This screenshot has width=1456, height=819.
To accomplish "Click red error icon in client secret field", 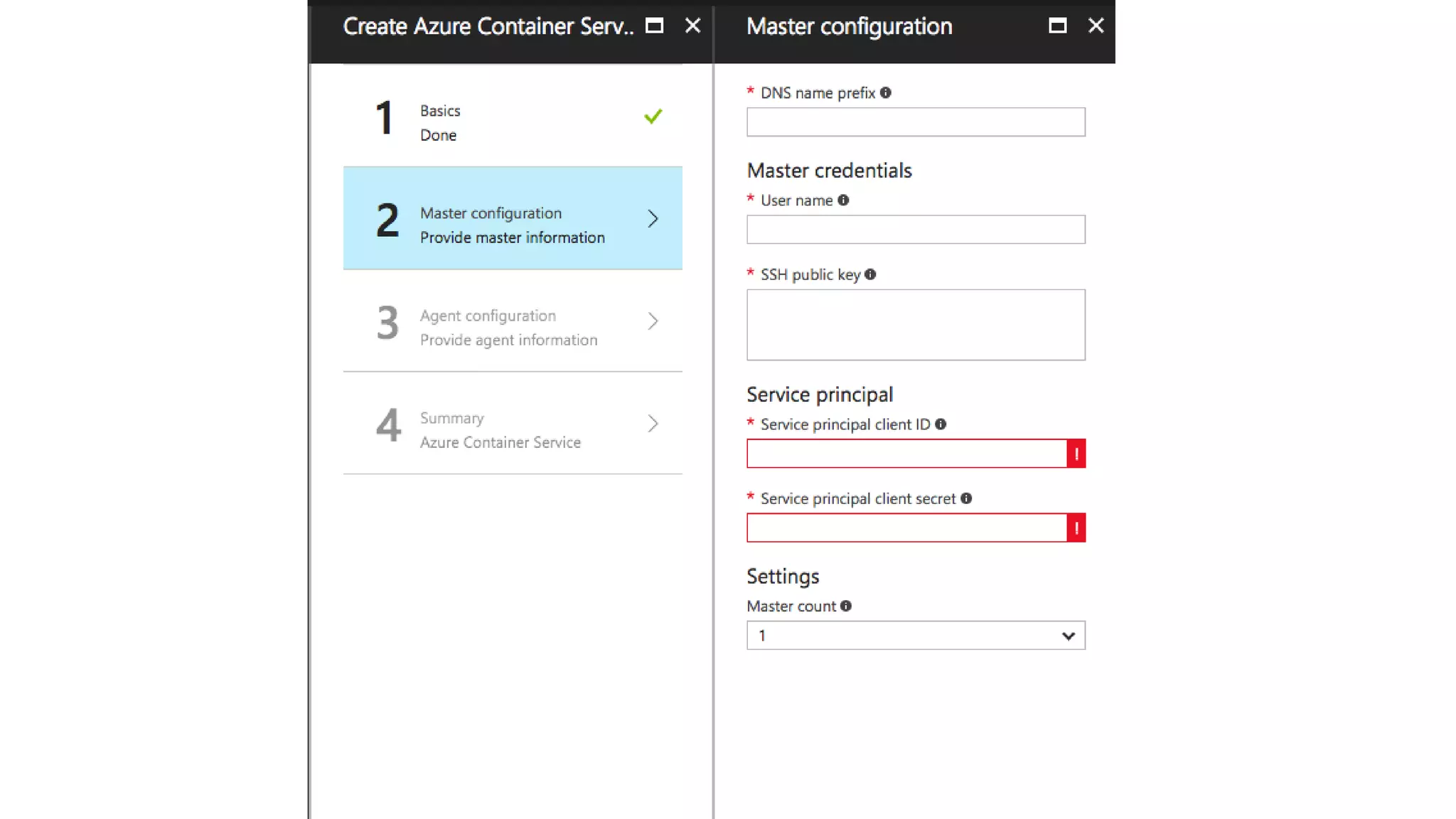I will coord(1076,528).
